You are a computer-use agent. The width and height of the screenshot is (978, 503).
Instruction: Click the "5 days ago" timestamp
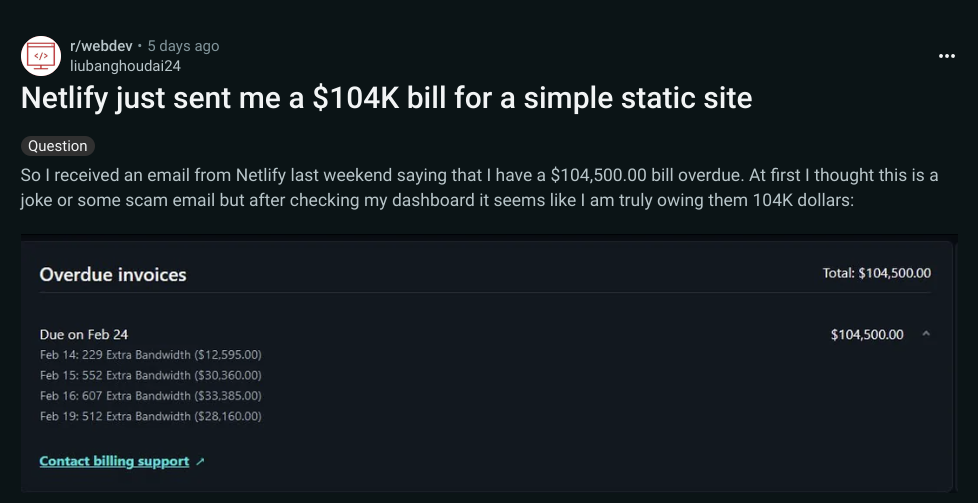point(183,46)
